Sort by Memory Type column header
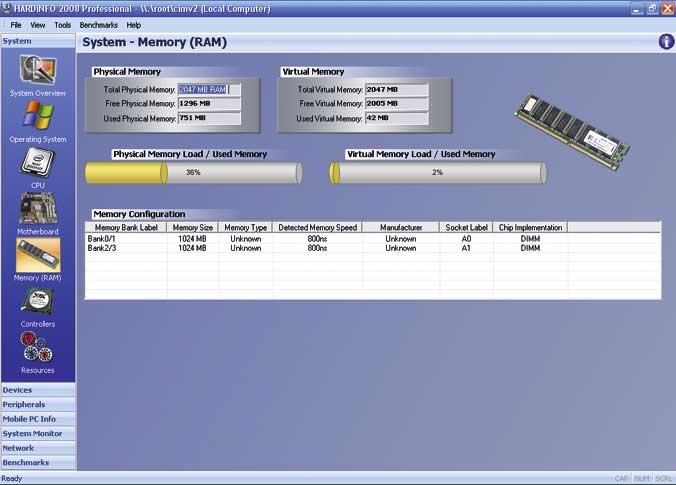676x485 pixels. (245, 227)
